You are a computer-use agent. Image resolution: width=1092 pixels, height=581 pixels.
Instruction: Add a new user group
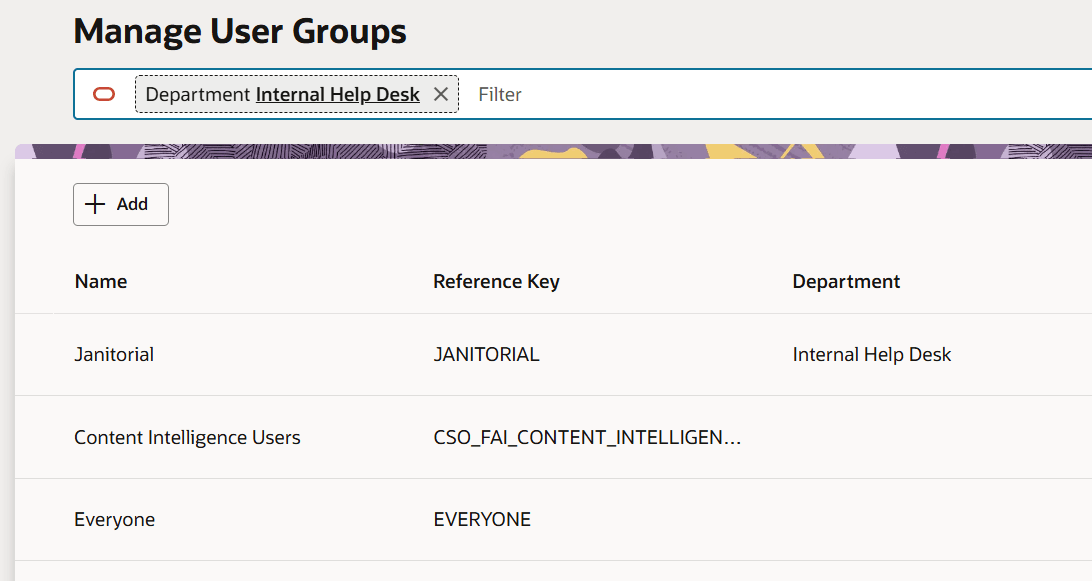coord(120,204)
